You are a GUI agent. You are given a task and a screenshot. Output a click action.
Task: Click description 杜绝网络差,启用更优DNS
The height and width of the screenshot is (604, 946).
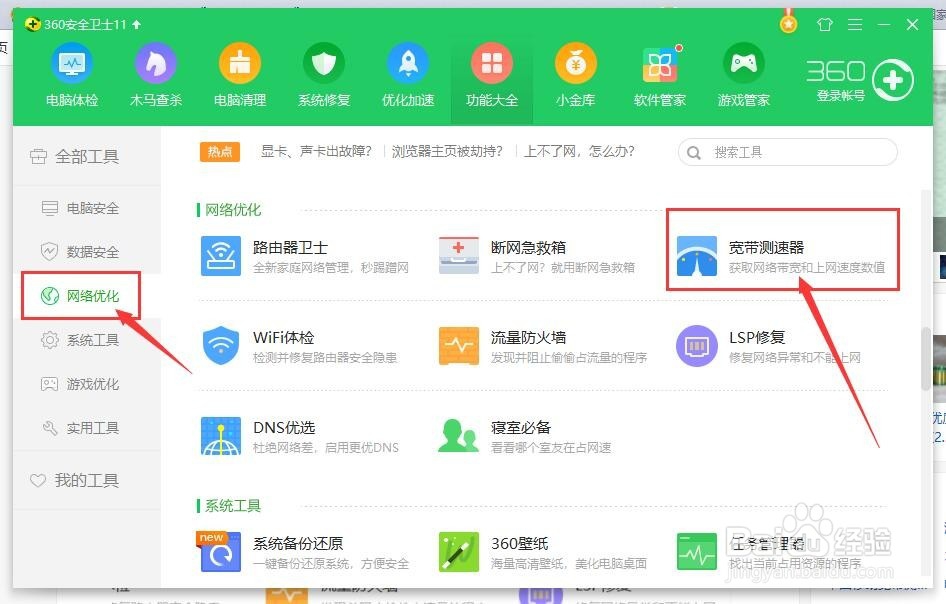(326, 448)
